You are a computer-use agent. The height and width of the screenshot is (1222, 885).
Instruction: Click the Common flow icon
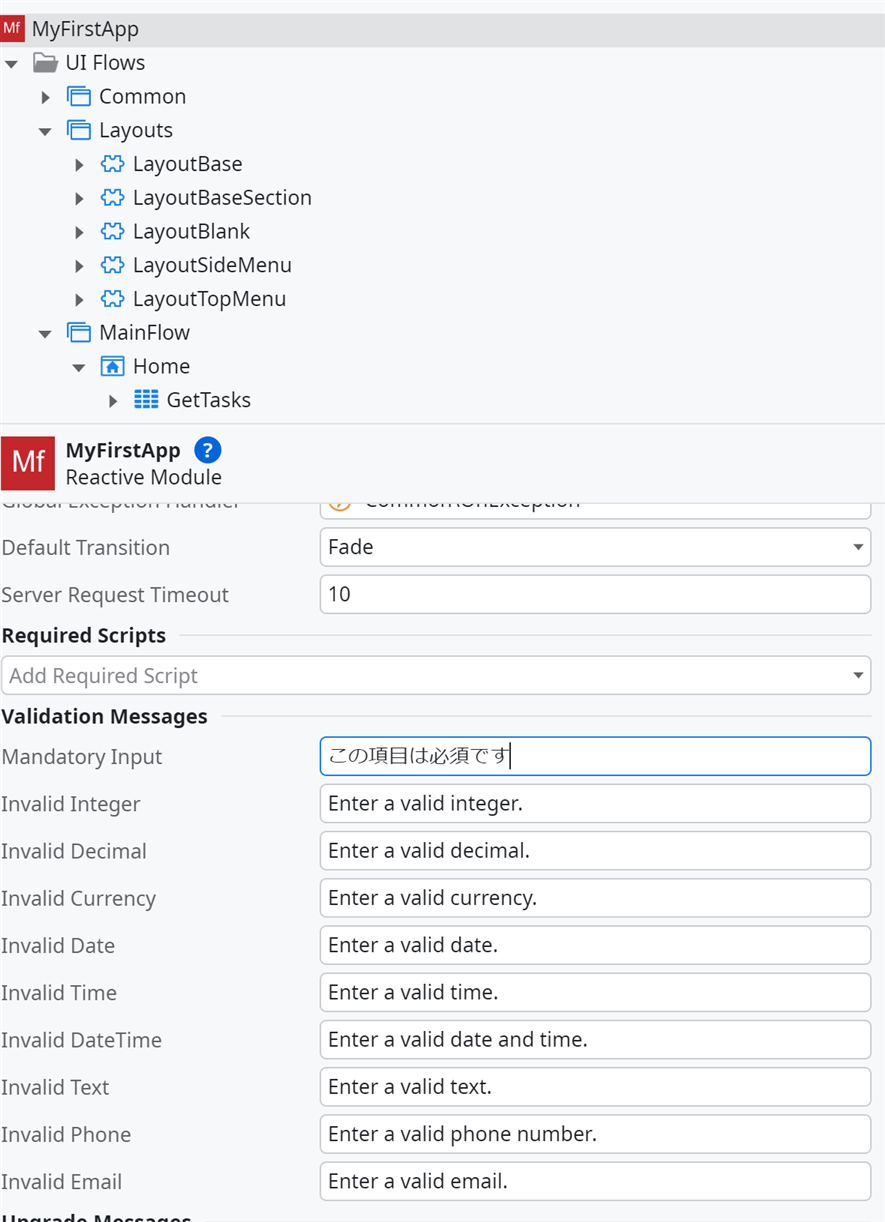(x=79, y=97)
